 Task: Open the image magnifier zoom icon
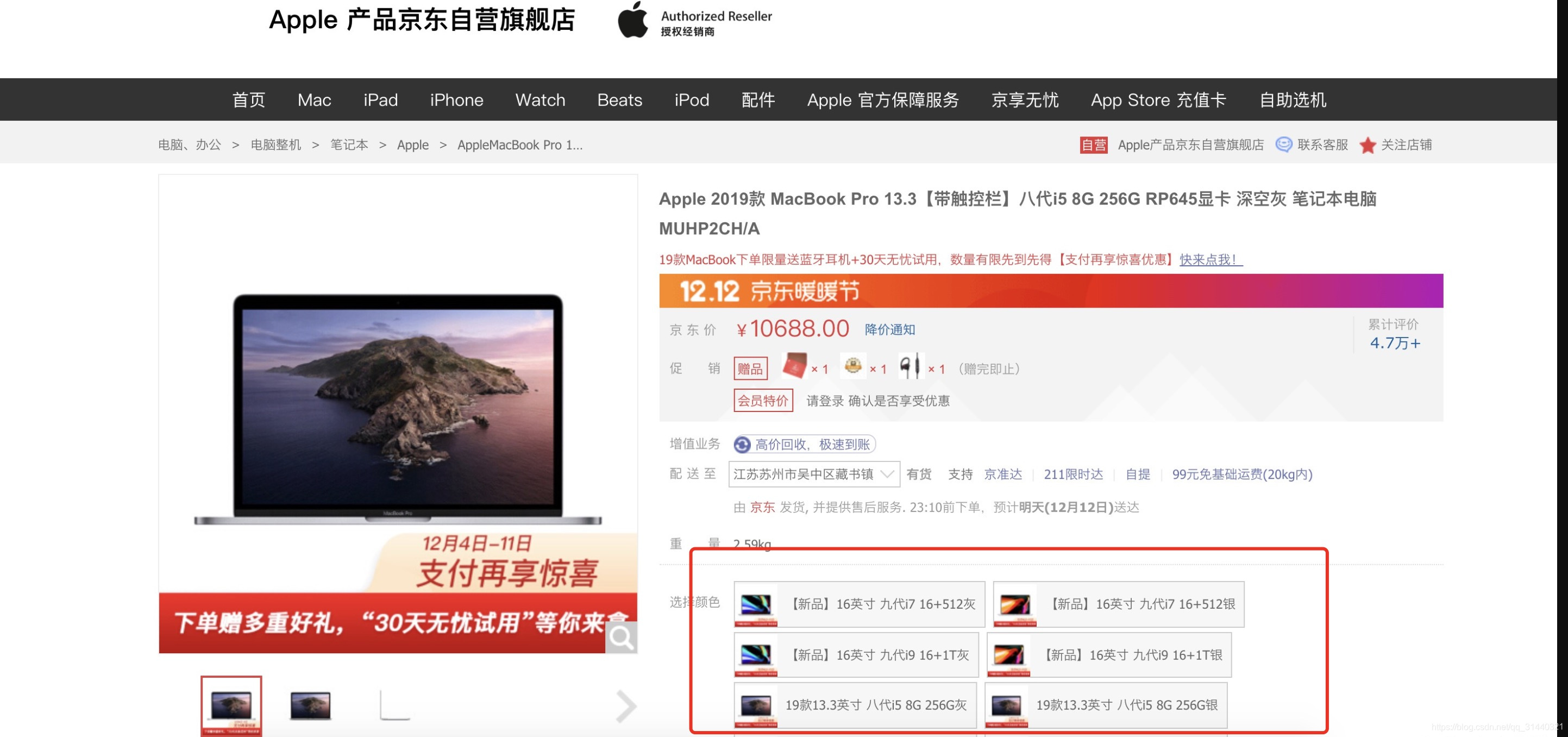[x=620, y=637]
